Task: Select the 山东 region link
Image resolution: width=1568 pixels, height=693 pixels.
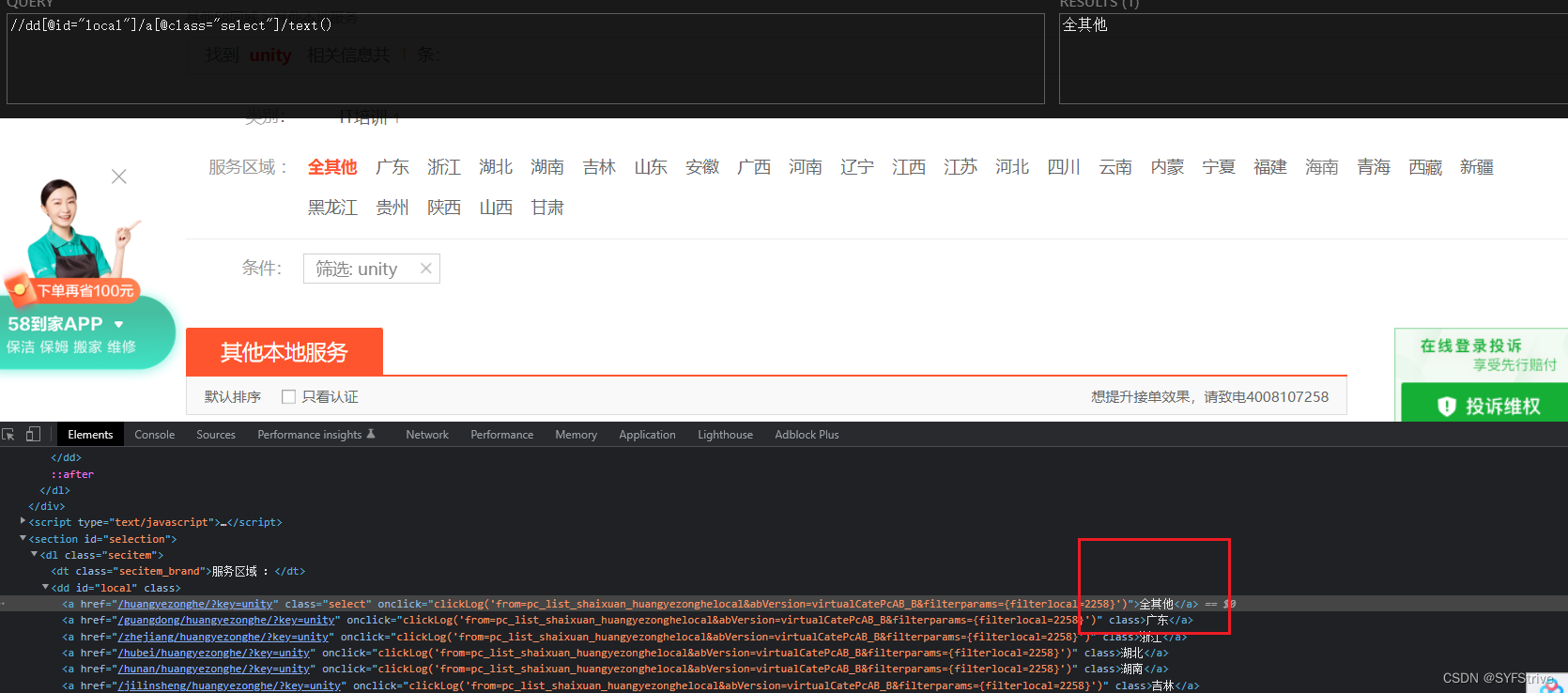Action: coord(651,167)
